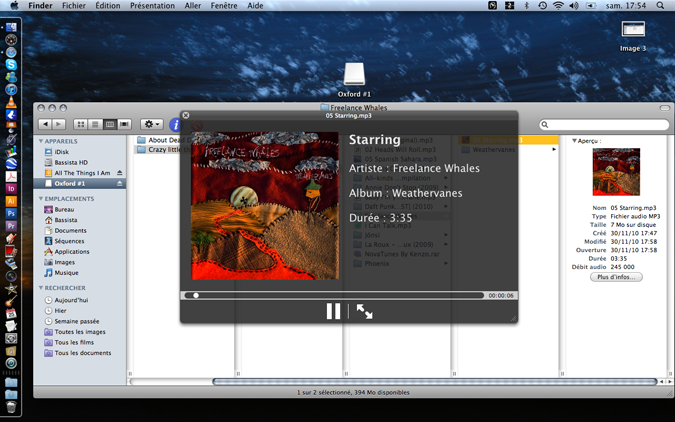Select Musique in the sidebar
Viewport: 675px width, 422px height.
(x=66, y=273)
